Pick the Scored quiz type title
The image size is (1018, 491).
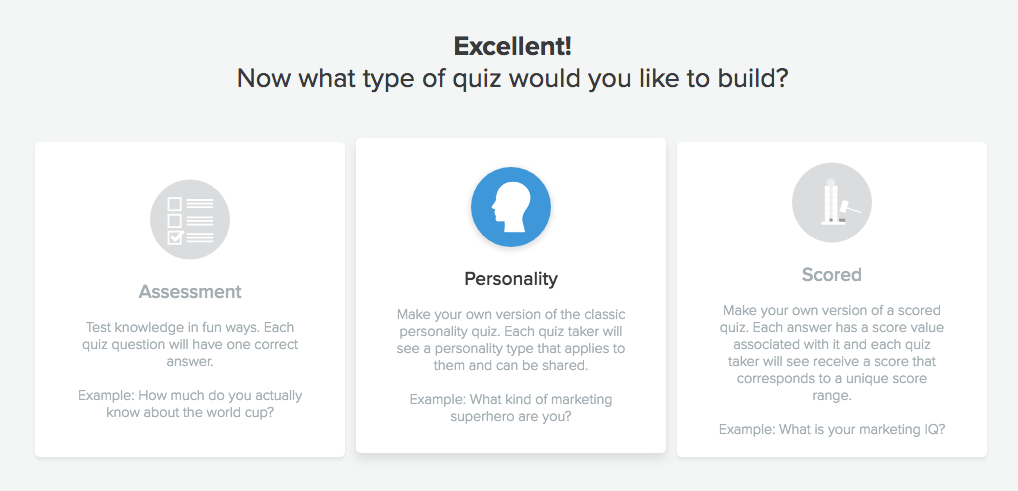pos(831,274)
